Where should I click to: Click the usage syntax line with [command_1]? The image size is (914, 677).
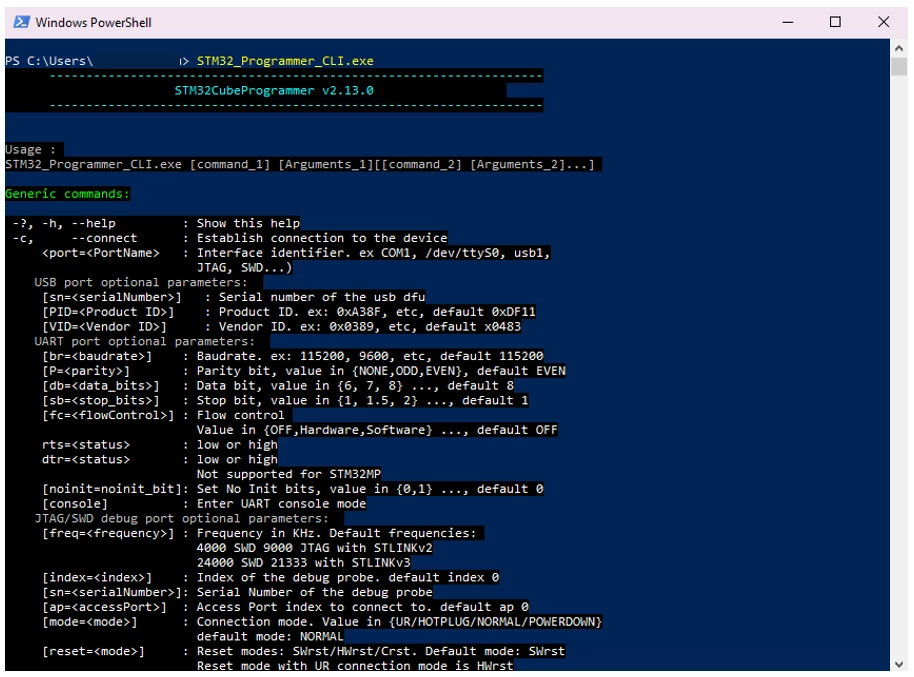(x=300, y=164)
